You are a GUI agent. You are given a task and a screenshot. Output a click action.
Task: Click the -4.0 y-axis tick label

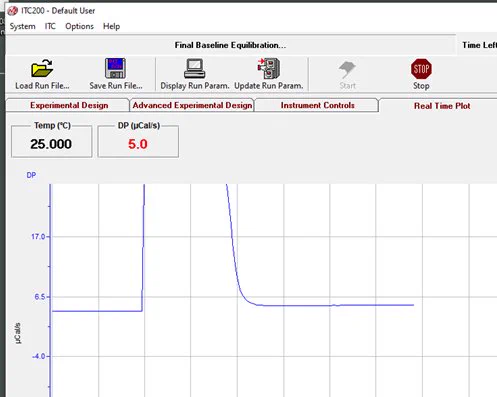point(38,356)
